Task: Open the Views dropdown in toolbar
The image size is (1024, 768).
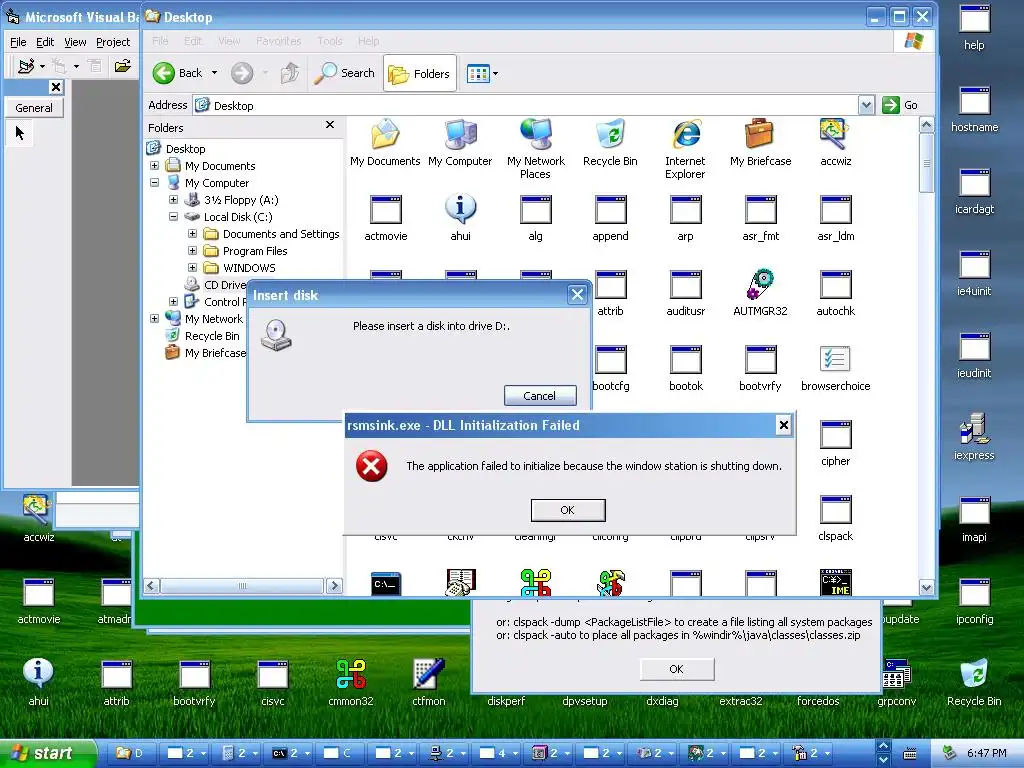Action: tap(482, 74)
